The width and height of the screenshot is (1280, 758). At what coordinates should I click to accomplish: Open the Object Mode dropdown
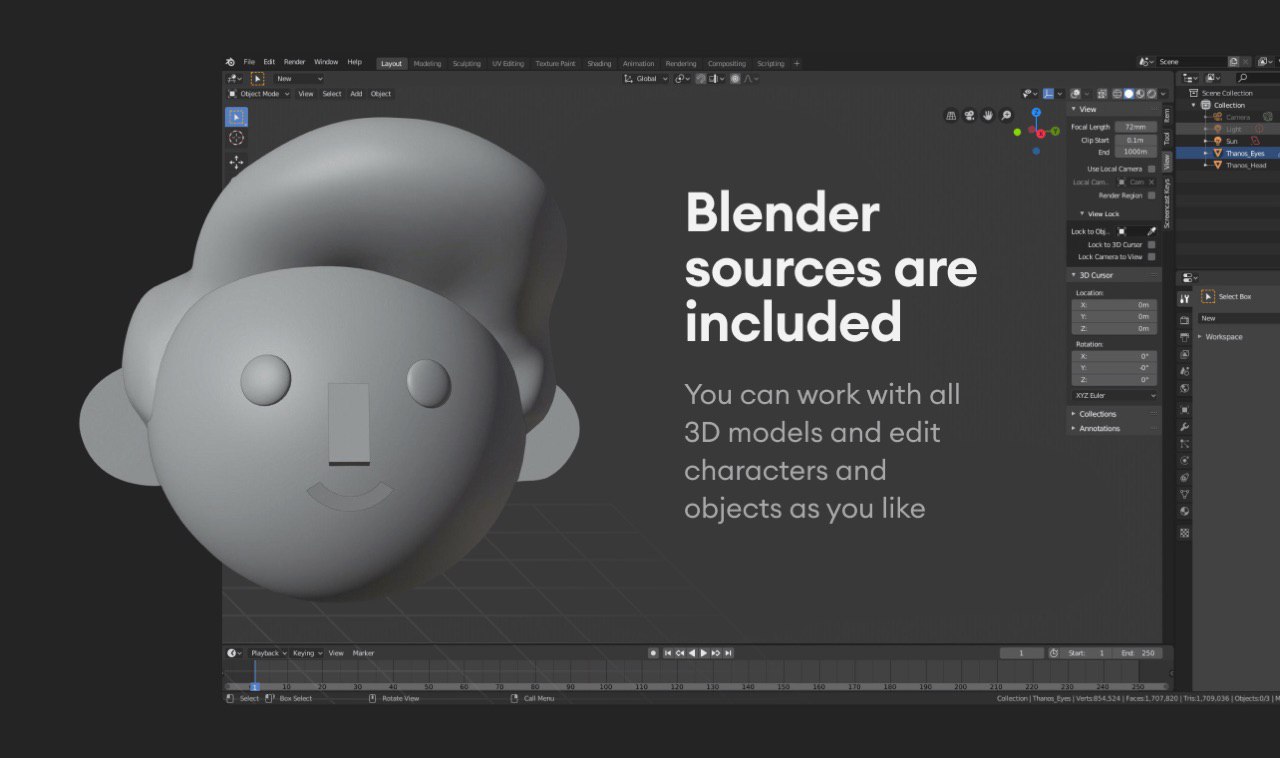[x=258, y=94]
